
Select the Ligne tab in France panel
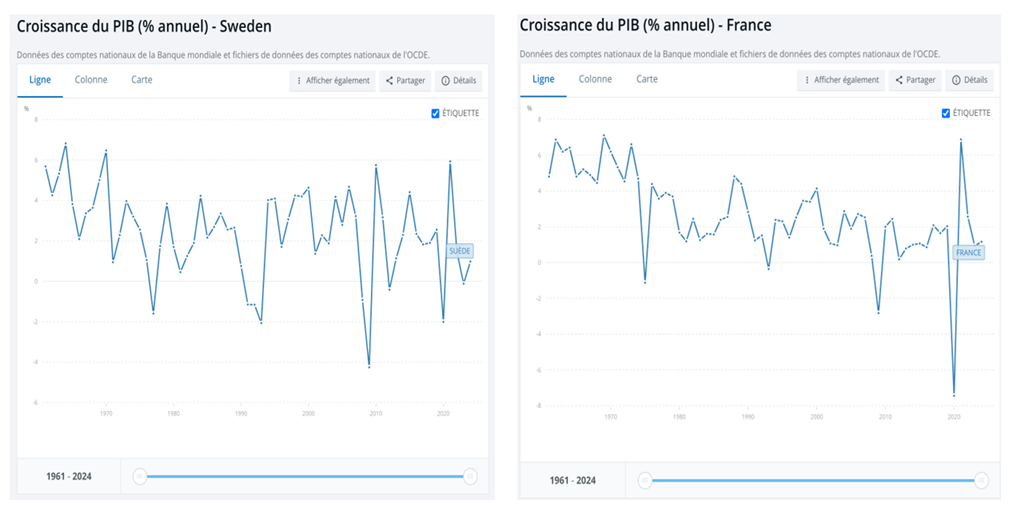point(543,79)
